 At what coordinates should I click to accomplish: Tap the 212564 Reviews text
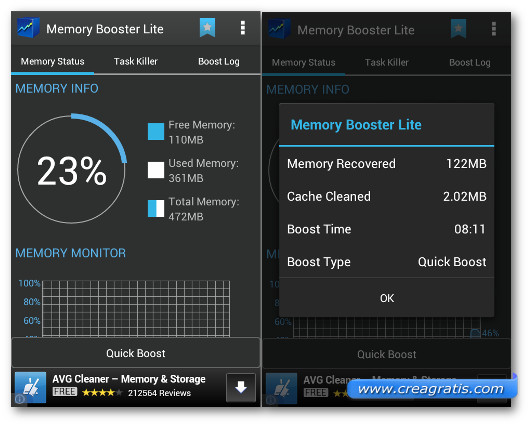pos(159,393)
